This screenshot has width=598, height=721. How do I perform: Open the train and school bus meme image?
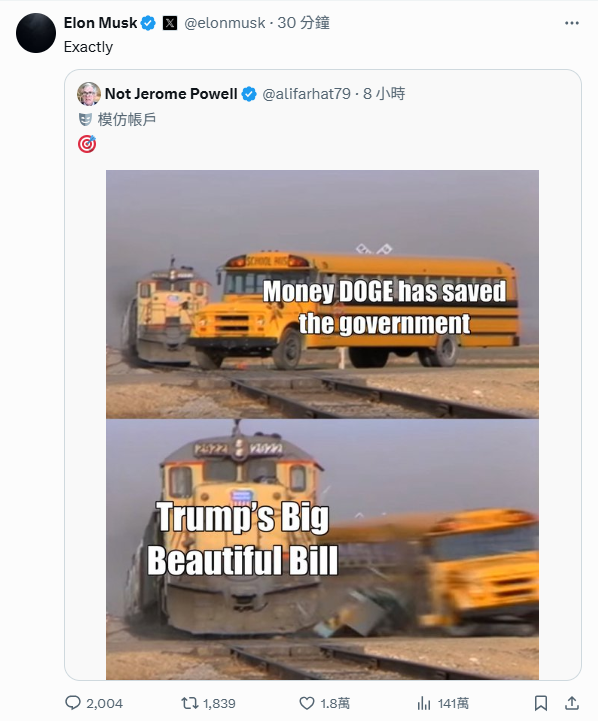[322, 425]
